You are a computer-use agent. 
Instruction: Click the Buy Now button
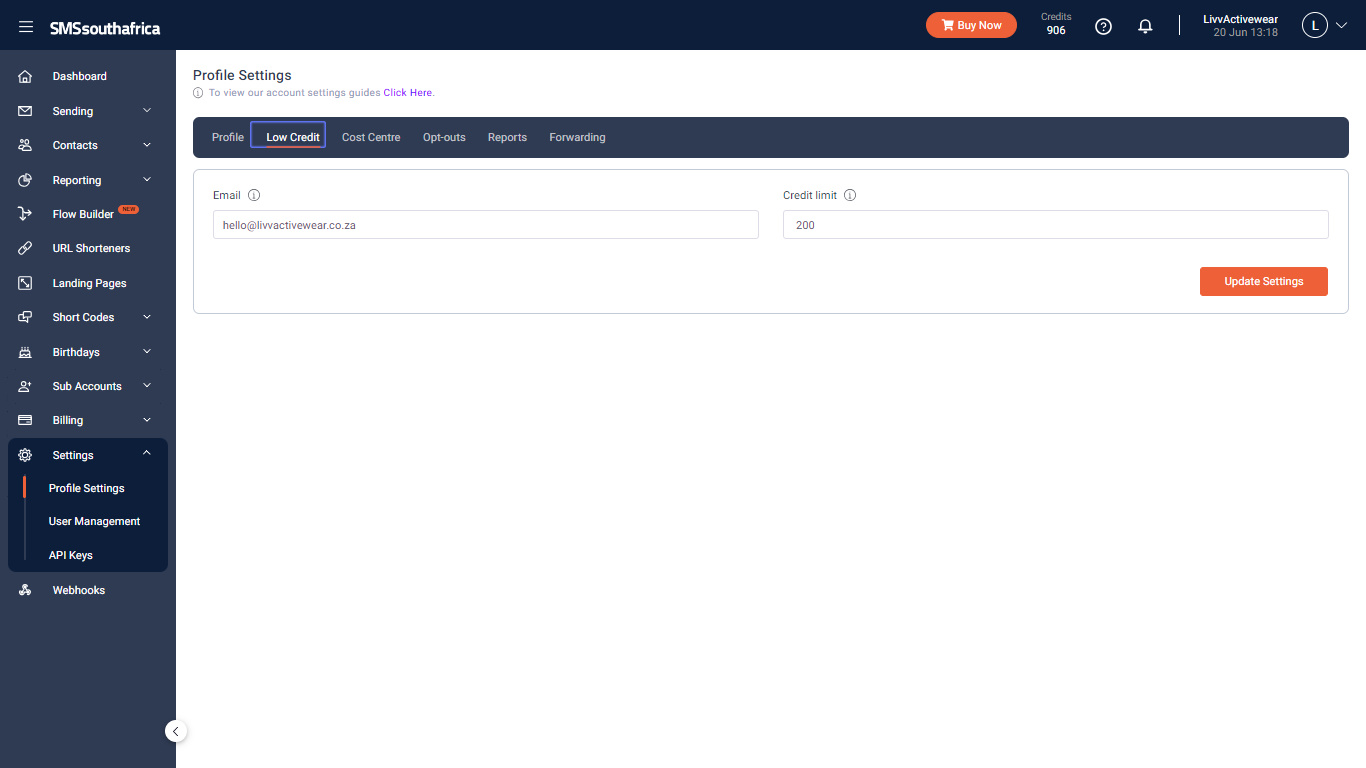point(971,25)
